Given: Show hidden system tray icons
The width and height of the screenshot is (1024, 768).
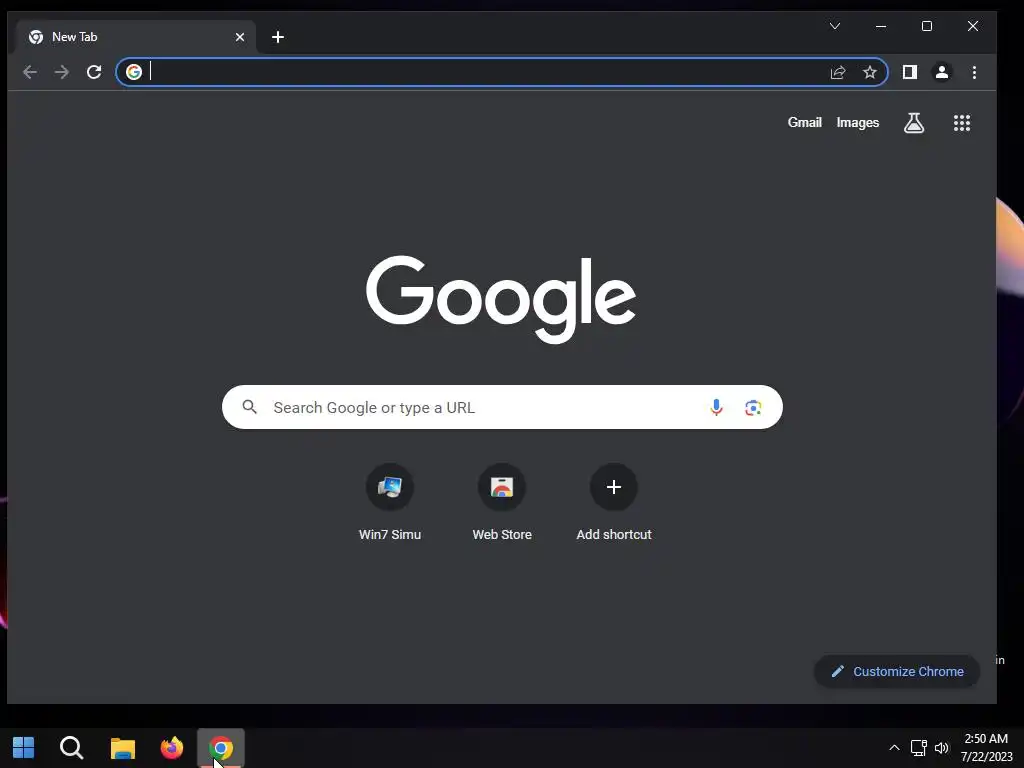Looking at the screenshot, I should 894,748.
